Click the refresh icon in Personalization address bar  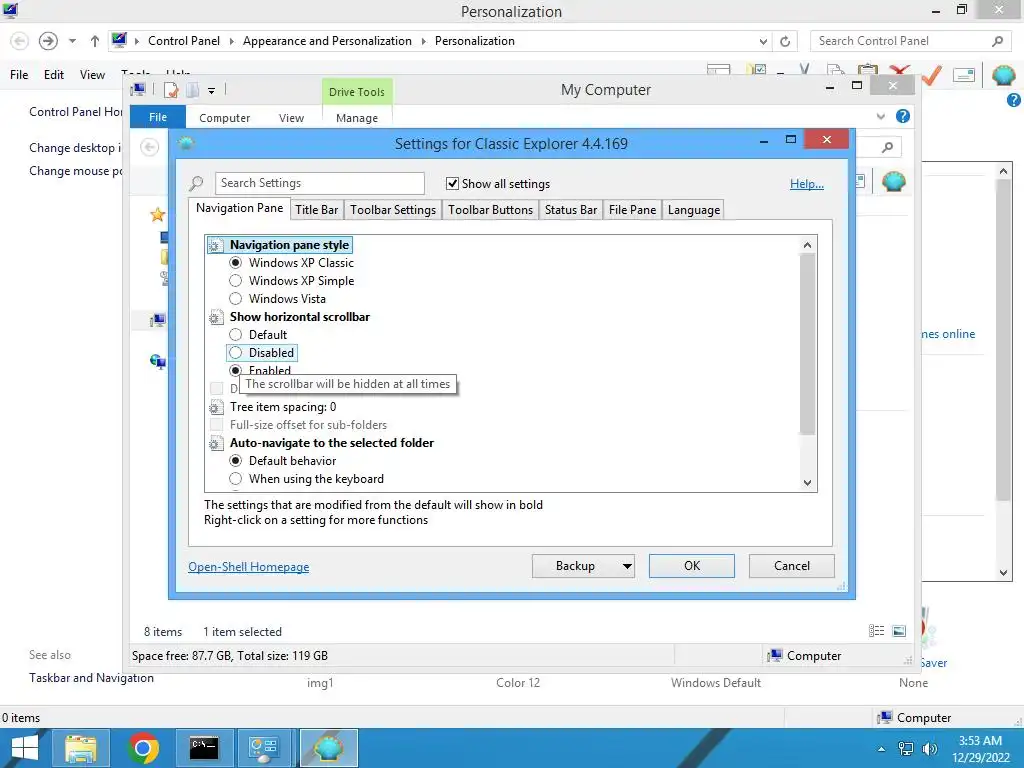(785, 41)
